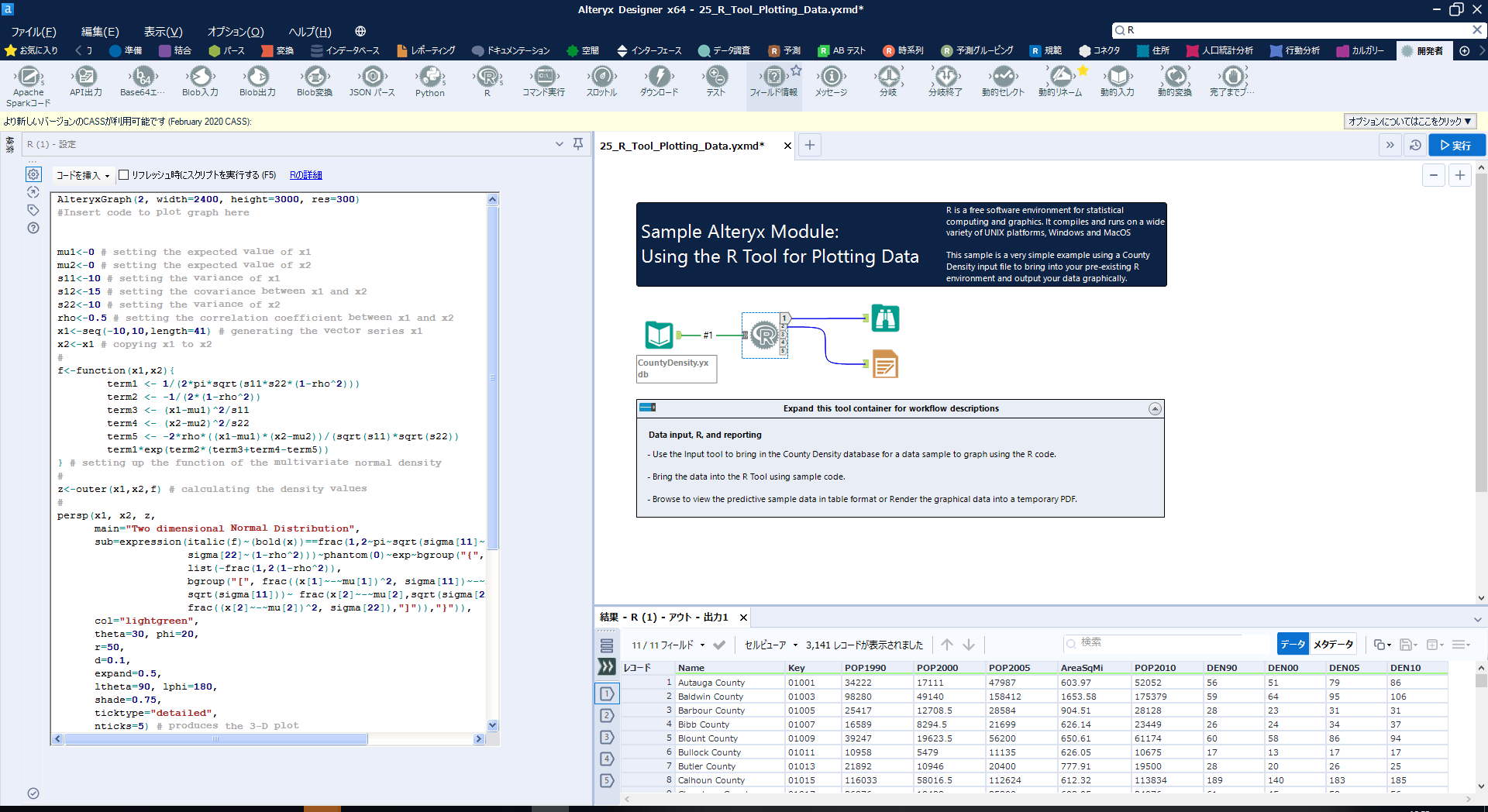Select the 動的入力 tool
Image resolution: width=1488 pixels, height=812 pixels.
pos(1118,81)
